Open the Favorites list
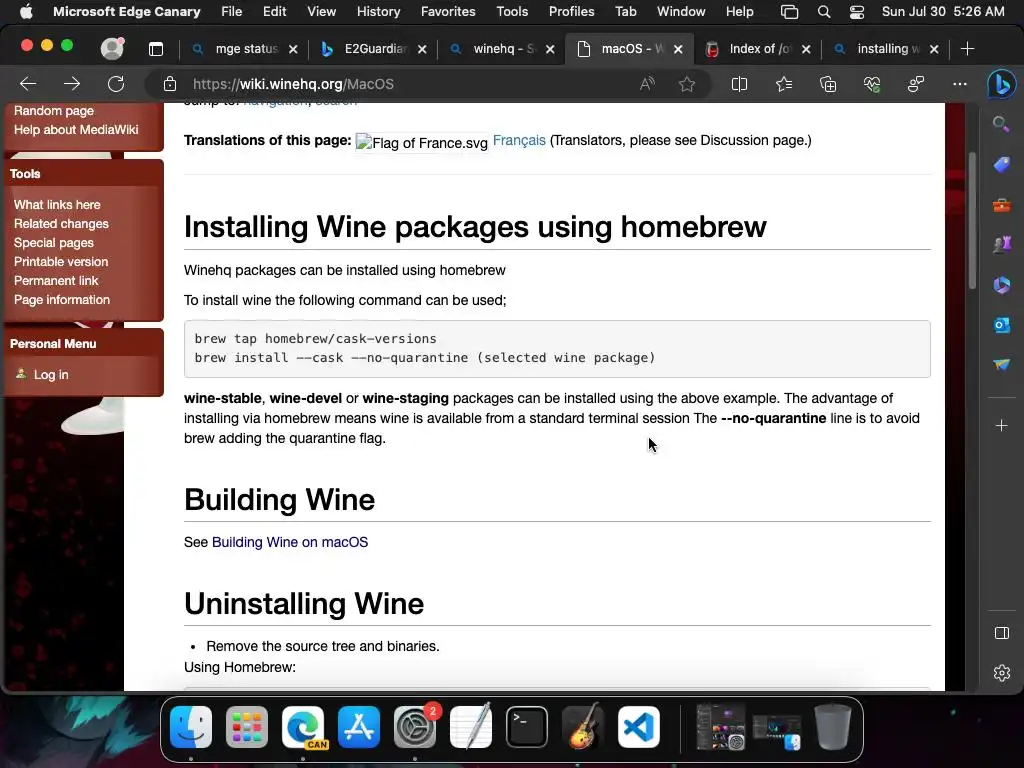The height and width of the screenshot is (768, 1024). coord(784,84)
